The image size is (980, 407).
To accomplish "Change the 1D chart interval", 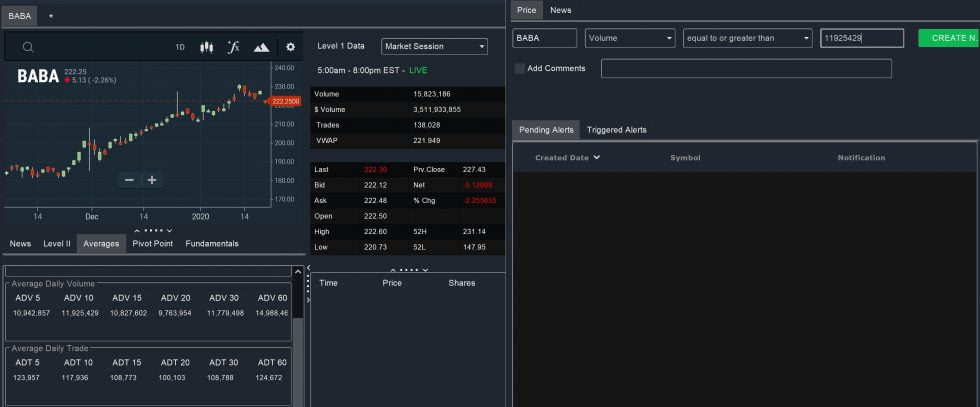I will [x=180, y=47].
